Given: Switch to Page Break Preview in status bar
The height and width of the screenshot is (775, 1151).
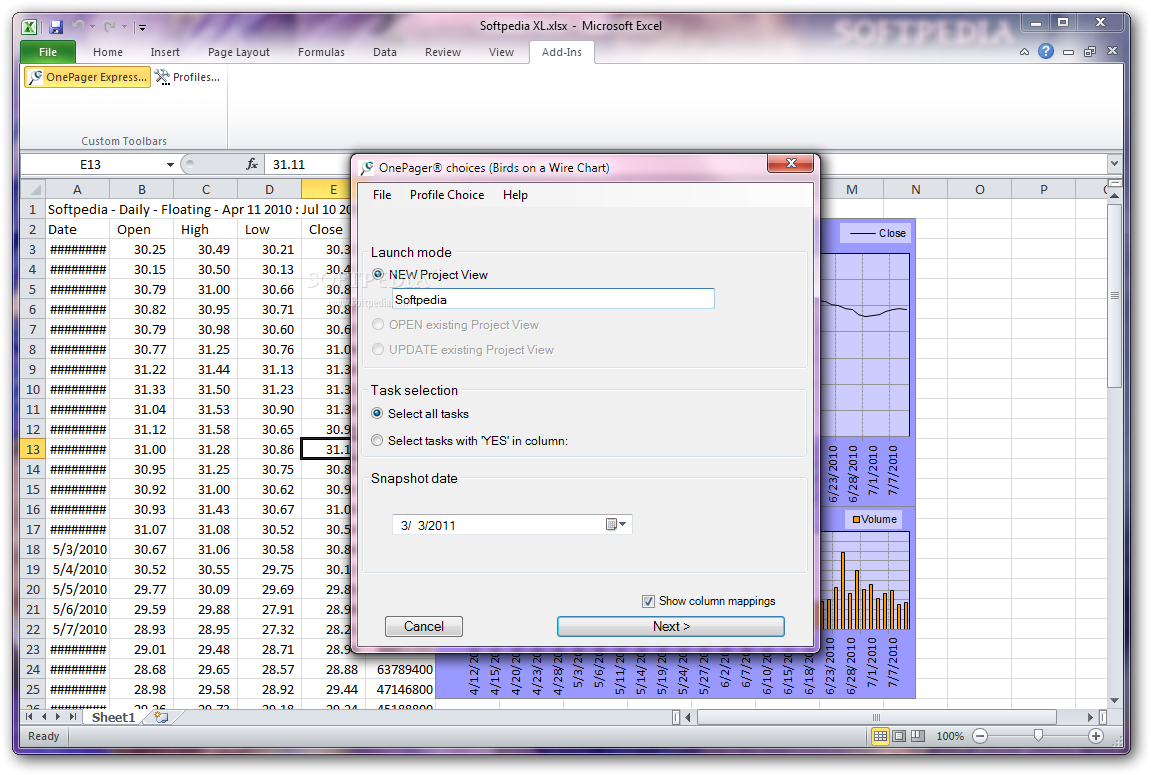Looking at the screenshot, I should tap(918, 736).
